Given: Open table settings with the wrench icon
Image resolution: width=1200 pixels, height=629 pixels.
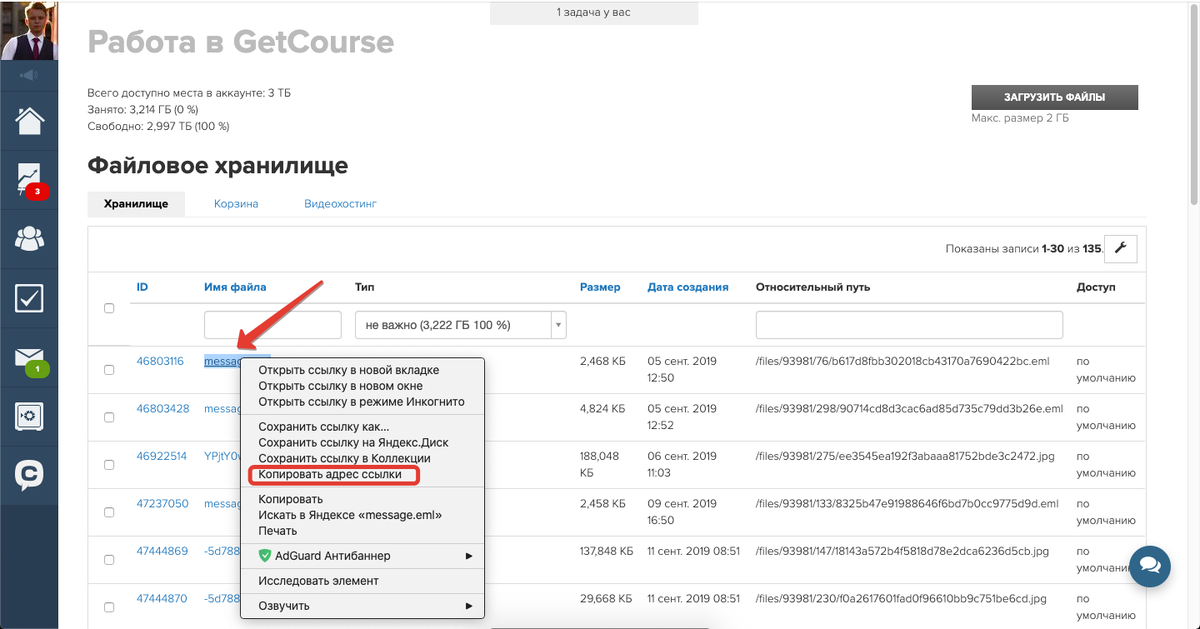Looking at the screenshot, I should pyautogui.click(x=1121, y=249).
